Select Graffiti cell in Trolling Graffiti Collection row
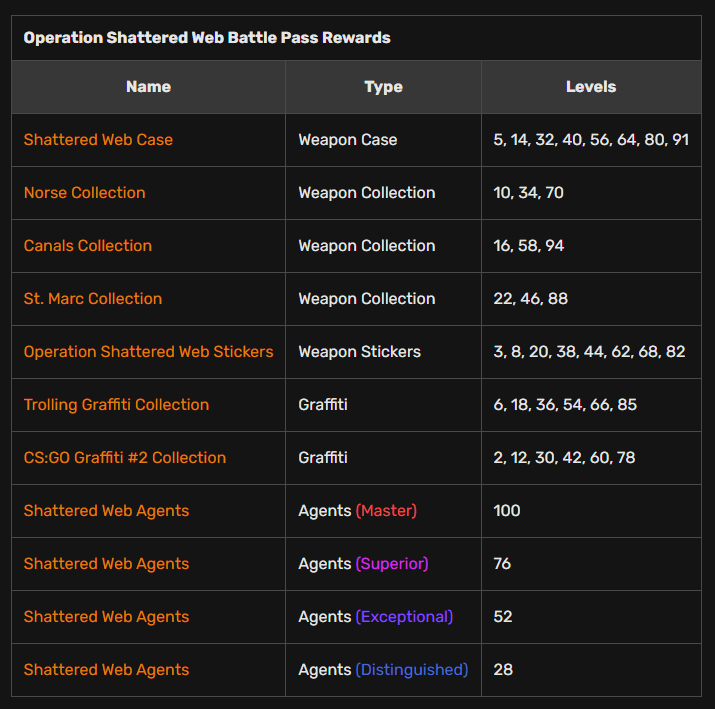715x709 pixels. (383, 404)
